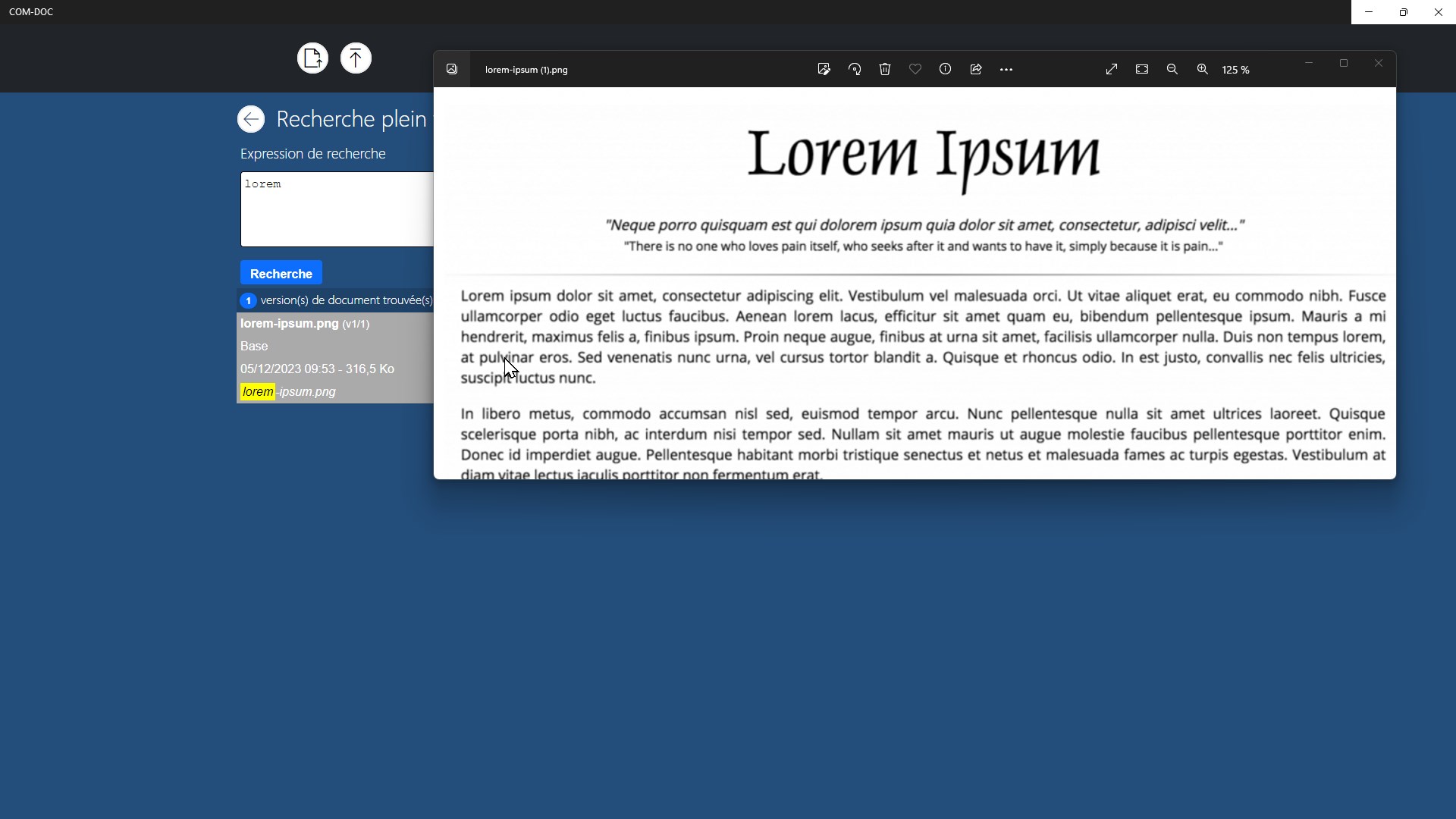
Task: Click the 125 % zoom level
Action: [x=1236, y=70]
